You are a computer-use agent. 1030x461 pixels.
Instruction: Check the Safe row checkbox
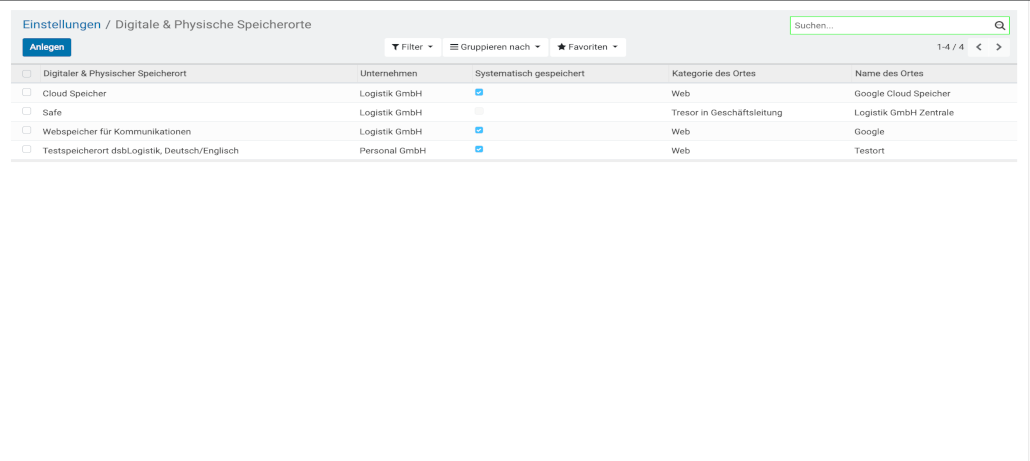coord(27,111)
